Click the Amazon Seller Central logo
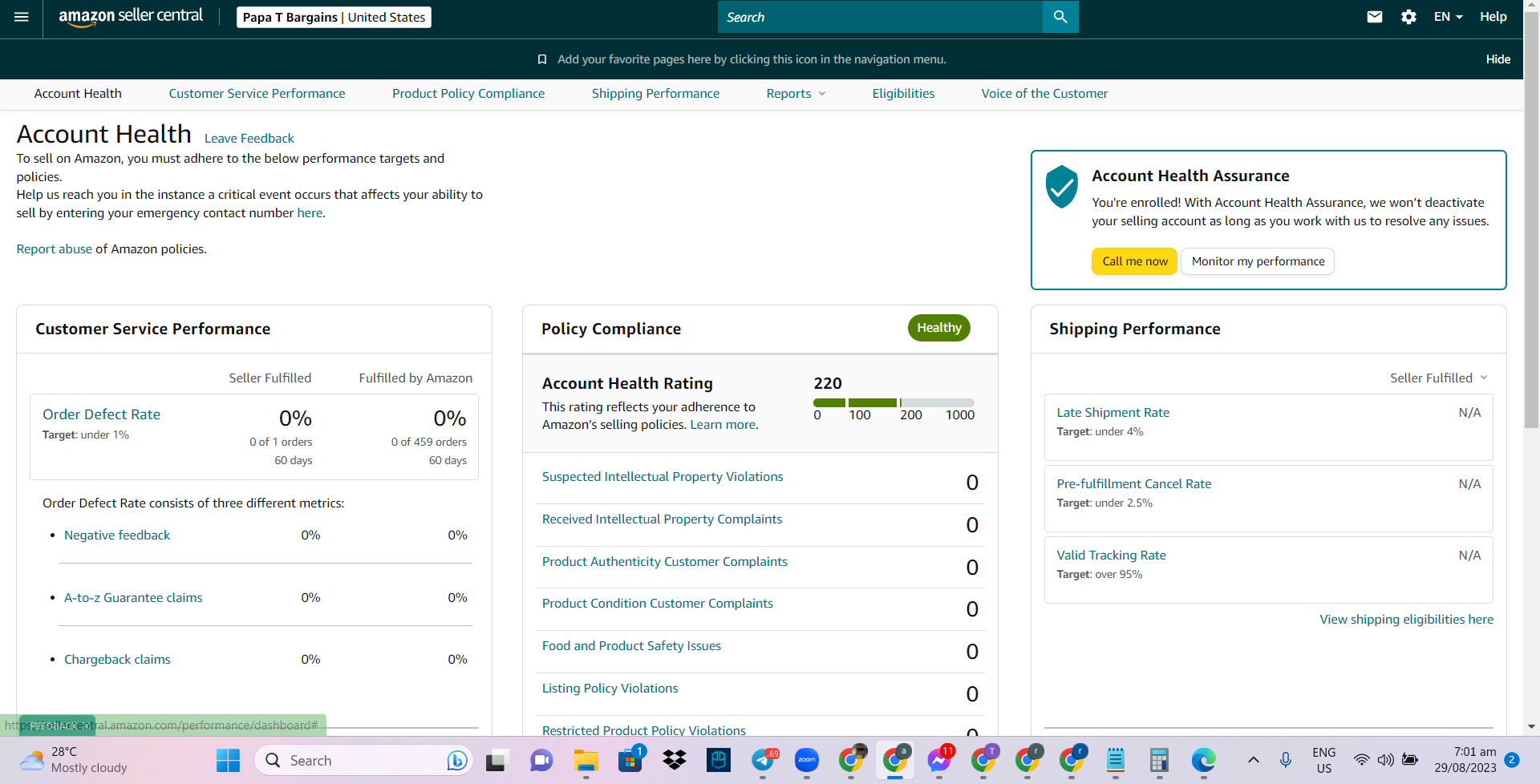The width and height of the screenshot is (1540, 784). pyautogui.click(x=131, y=17)
